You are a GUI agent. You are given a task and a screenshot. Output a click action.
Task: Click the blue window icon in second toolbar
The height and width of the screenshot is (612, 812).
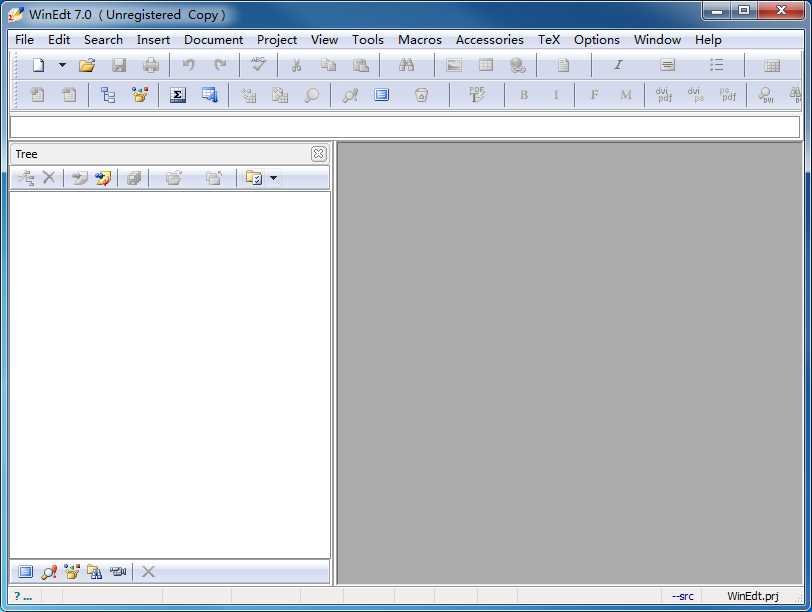382,95
